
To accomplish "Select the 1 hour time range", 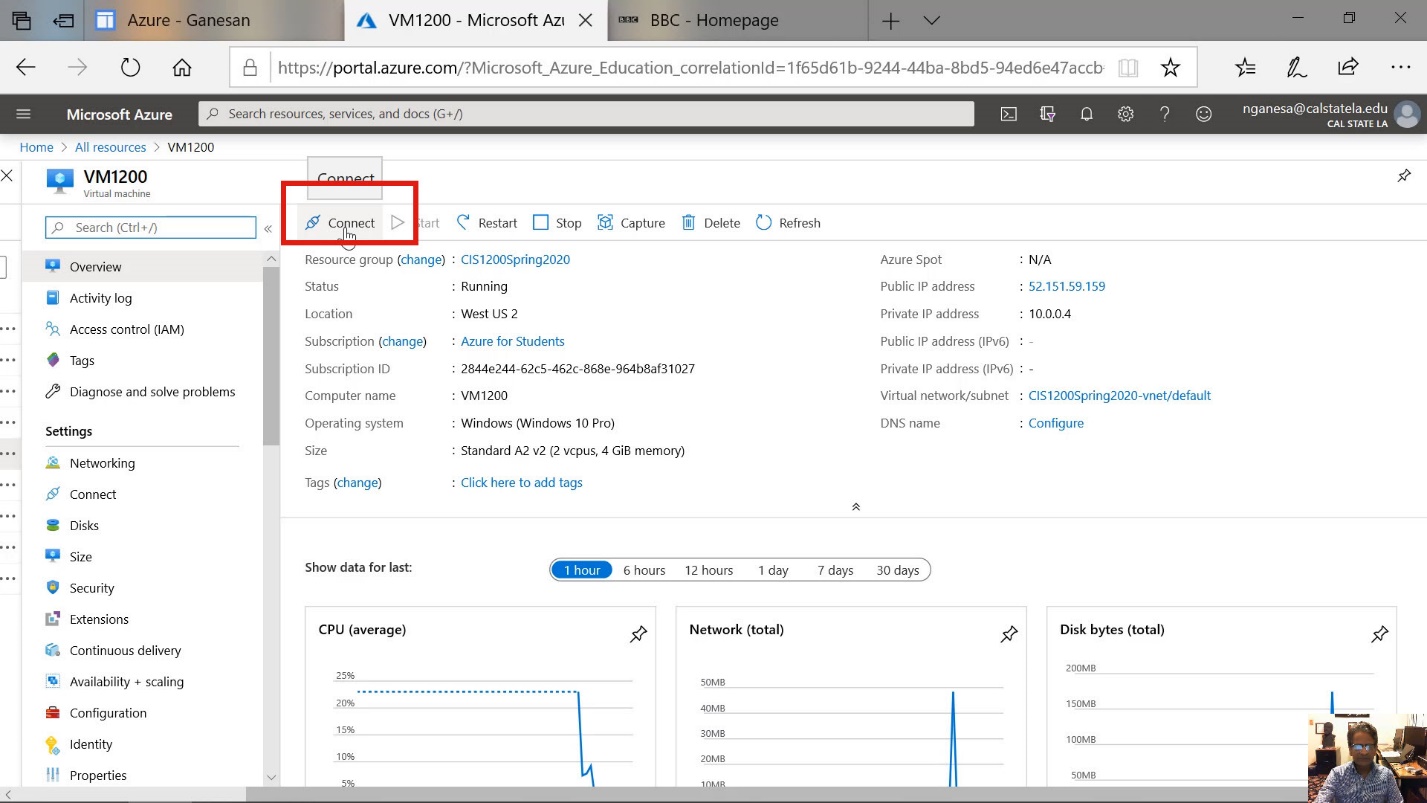I will coord(582,570).
